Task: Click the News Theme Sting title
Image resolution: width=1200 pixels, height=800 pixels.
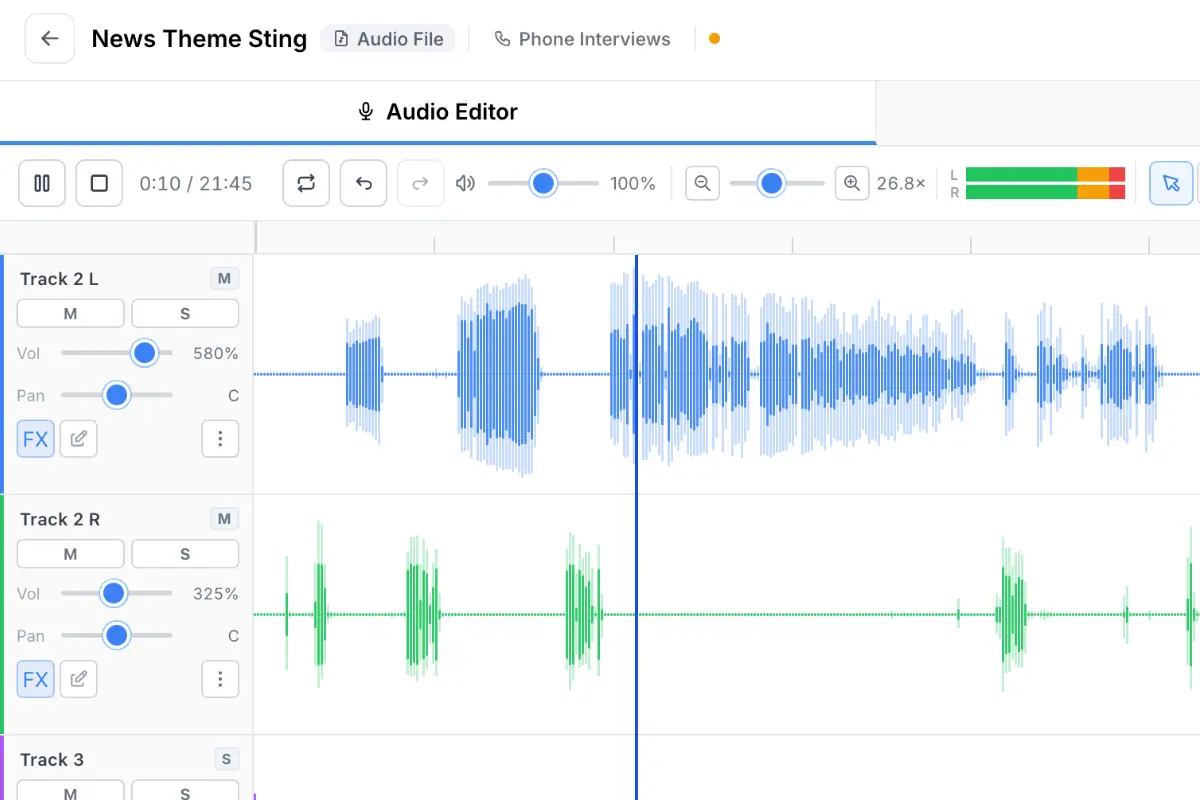Action: click(199, 39)
